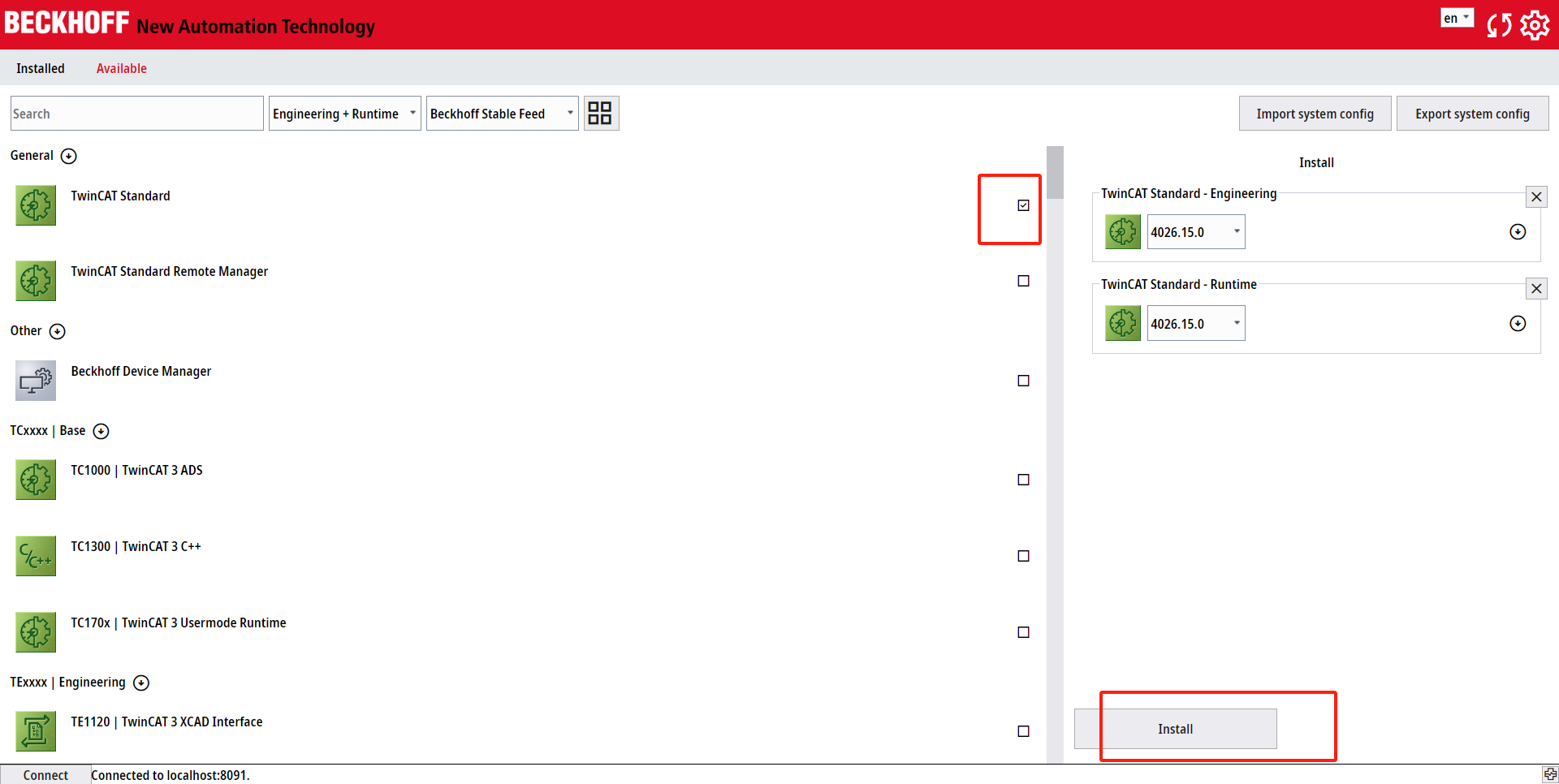Select TC1000 | TwinCAT 3 ADS name
The height and width of the screenshot is (784, 1559).
(136, 470)
